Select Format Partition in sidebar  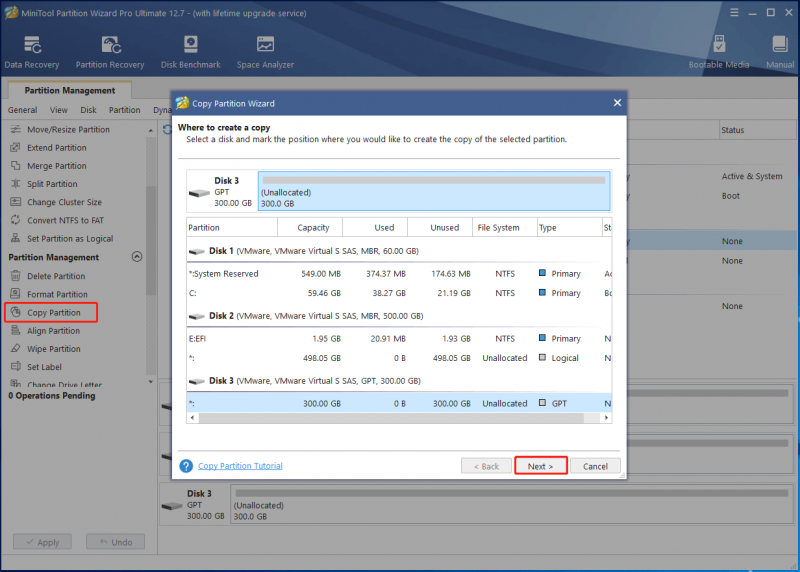tap(57, 294)
